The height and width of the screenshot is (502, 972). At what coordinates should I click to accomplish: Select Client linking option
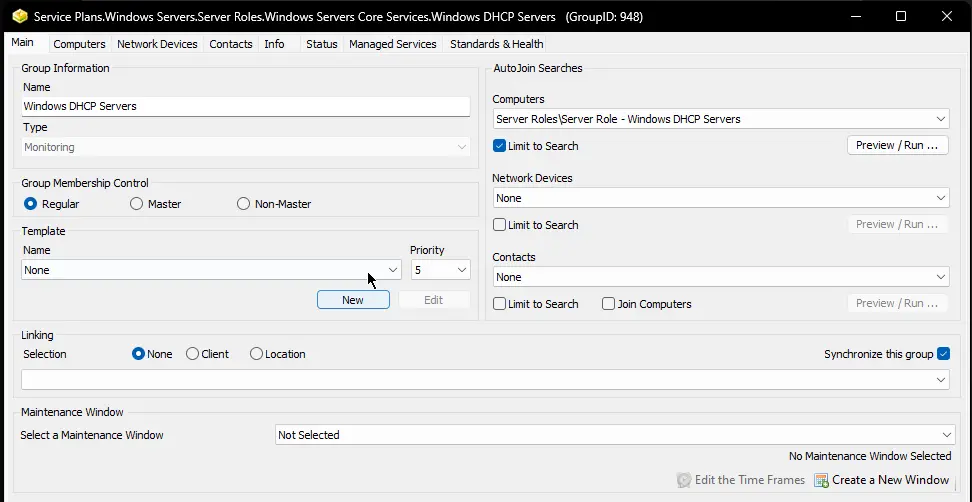(192, 354)
